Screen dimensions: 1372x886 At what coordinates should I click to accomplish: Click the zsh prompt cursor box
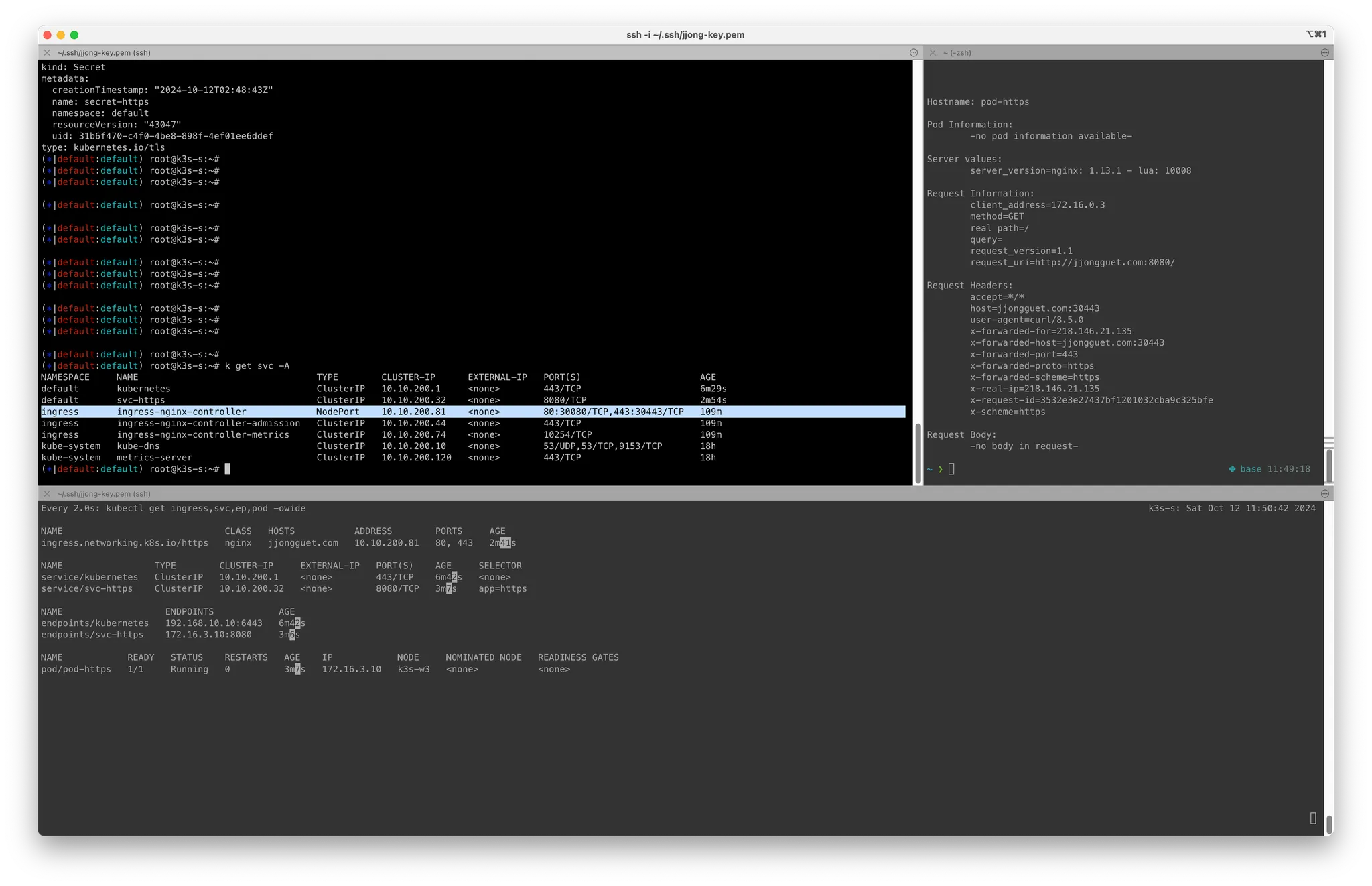(951, 469)
